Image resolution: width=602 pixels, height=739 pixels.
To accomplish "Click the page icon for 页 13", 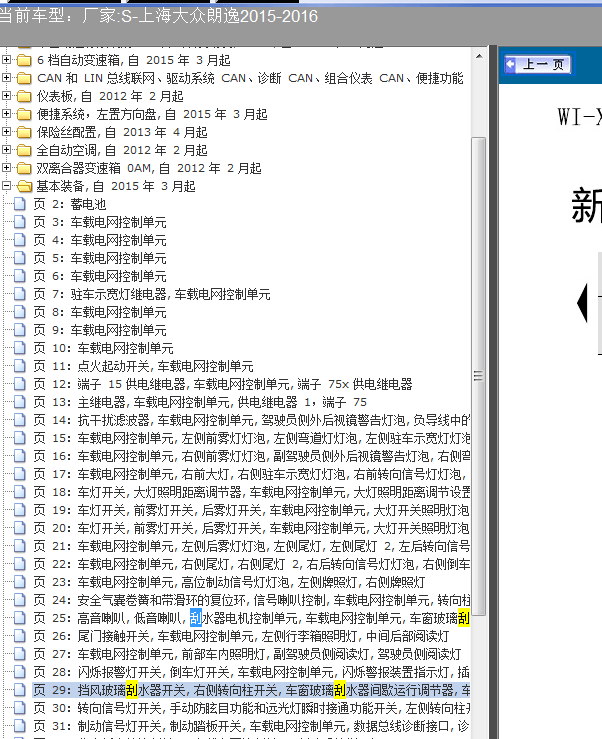I will (20, 402).
